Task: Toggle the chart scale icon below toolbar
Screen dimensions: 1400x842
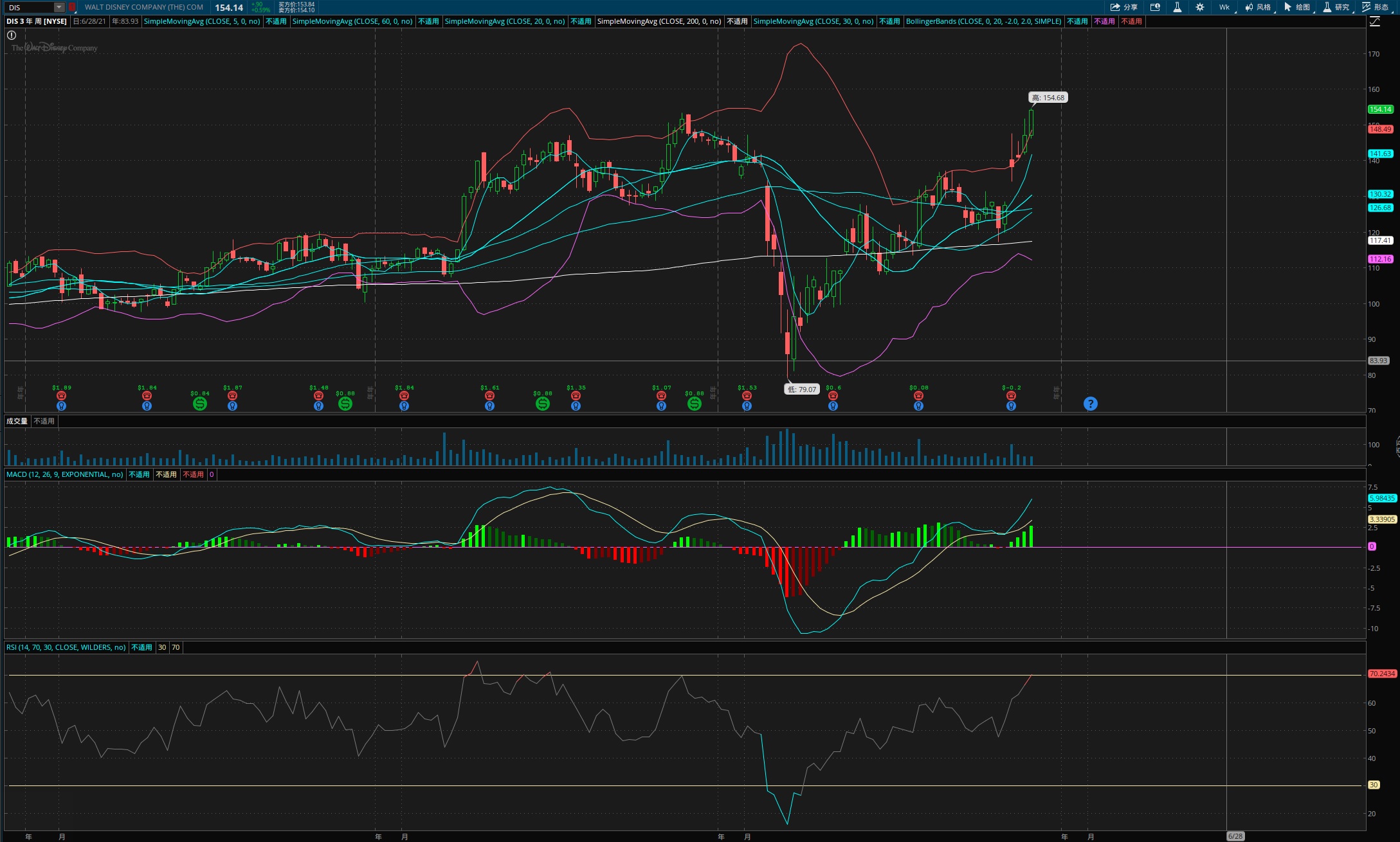Action: tap(1375, 21)
